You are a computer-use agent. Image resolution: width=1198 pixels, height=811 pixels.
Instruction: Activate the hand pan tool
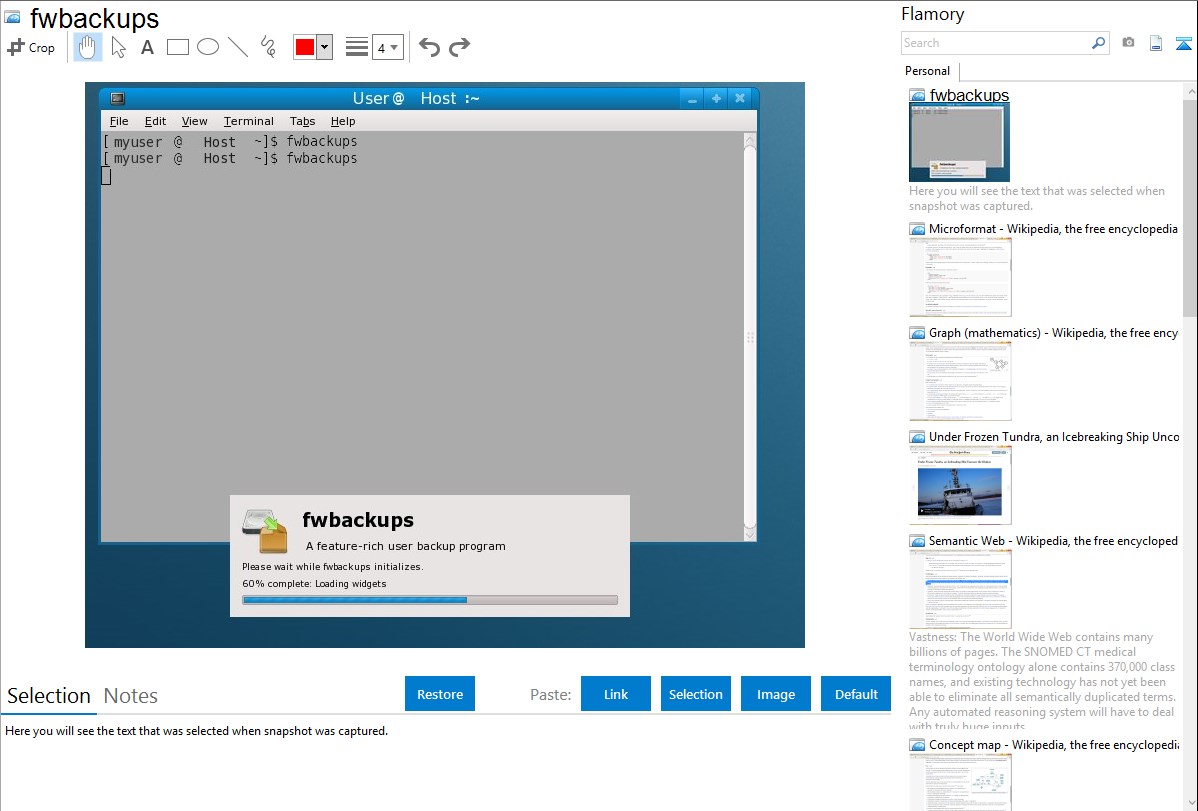point(88,47)
